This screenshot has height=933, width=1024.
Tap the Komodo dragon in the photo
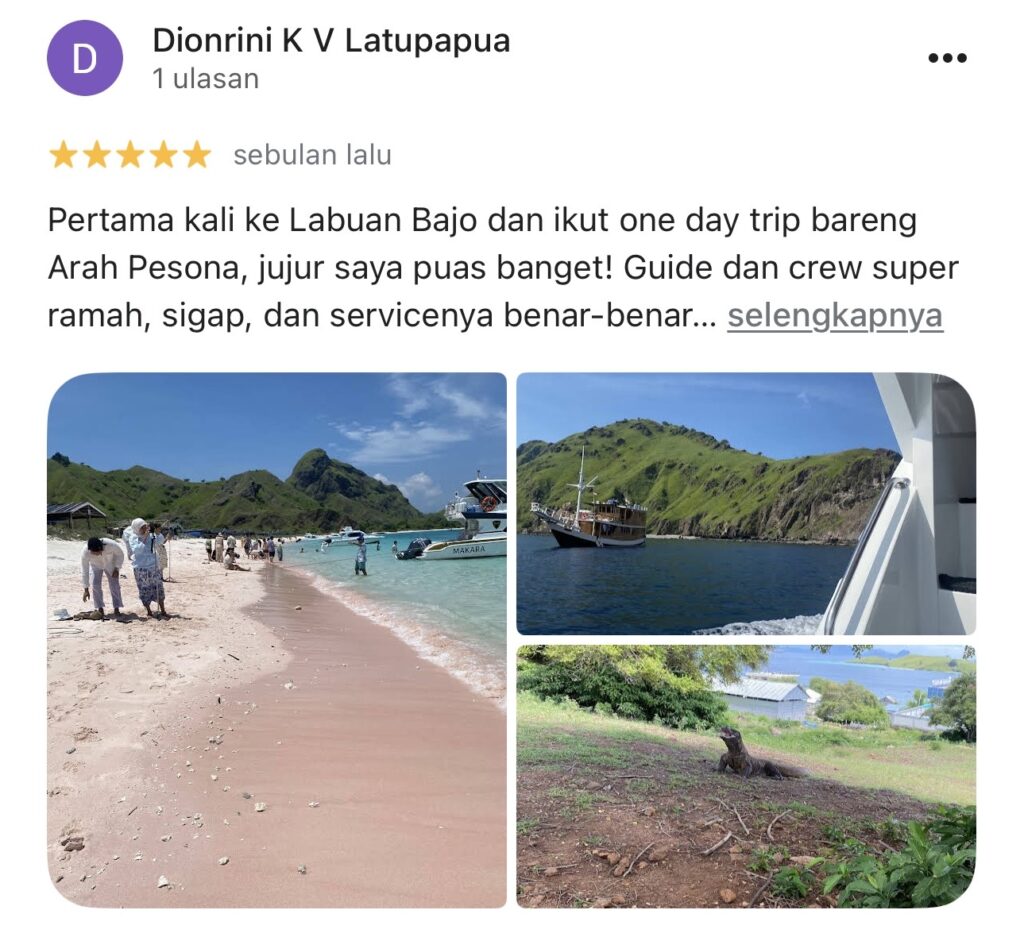(758, 756)
